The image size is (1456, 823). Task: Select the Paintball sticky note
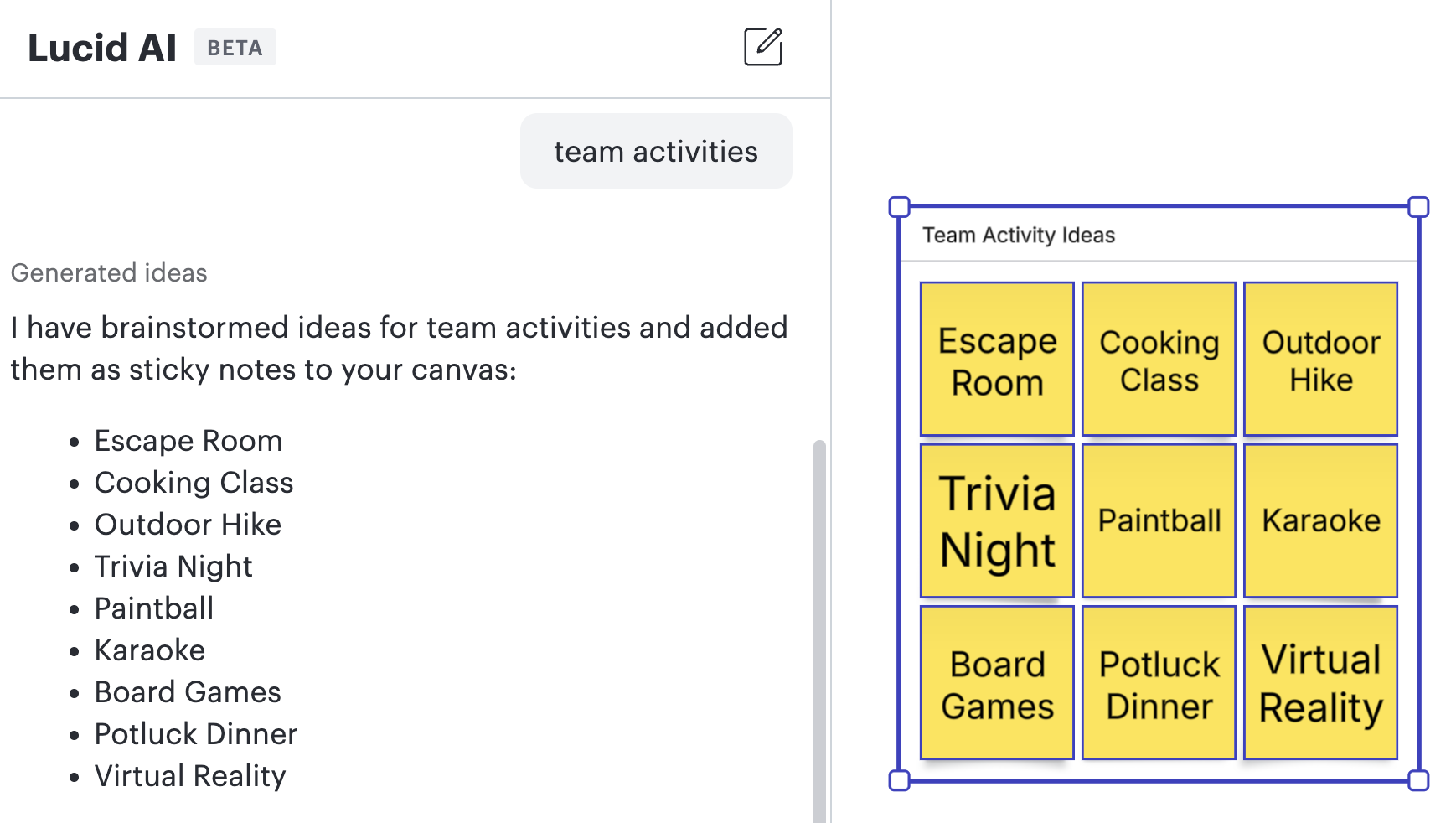click(x=1159, y=520)
